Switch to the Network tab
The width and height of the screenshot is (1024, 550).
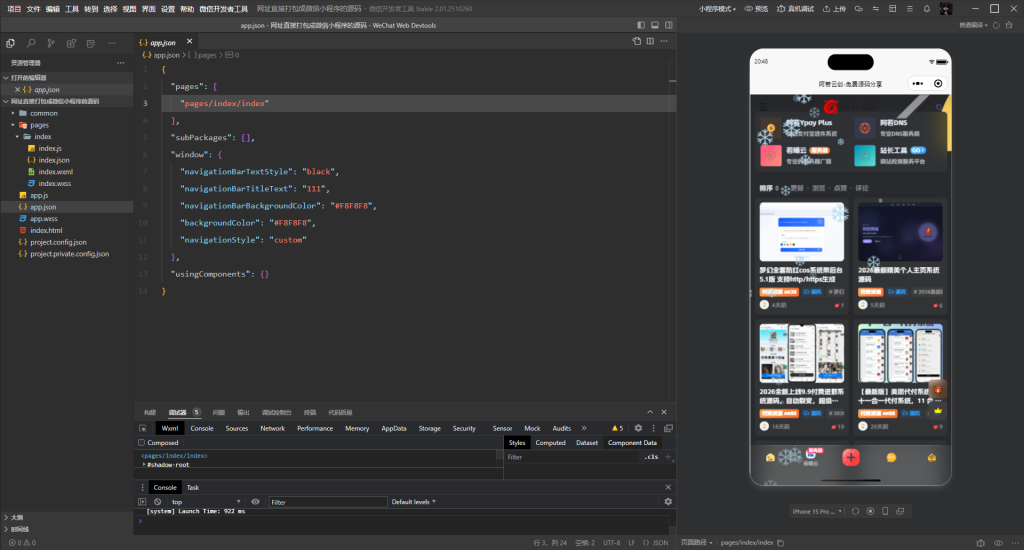[x=272, y=428]
